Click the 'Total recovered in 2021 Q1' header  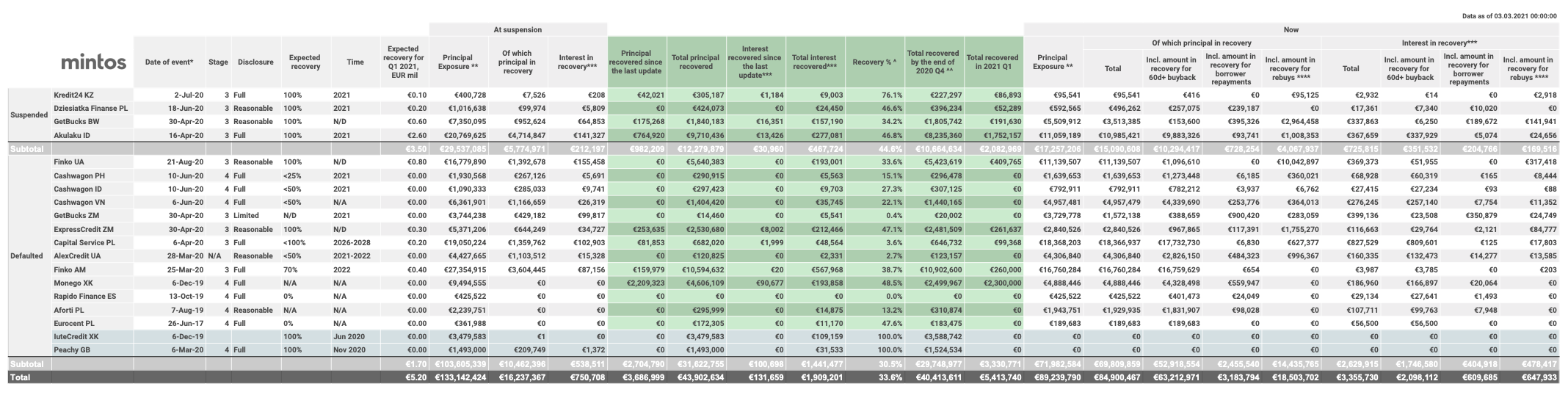992,62
